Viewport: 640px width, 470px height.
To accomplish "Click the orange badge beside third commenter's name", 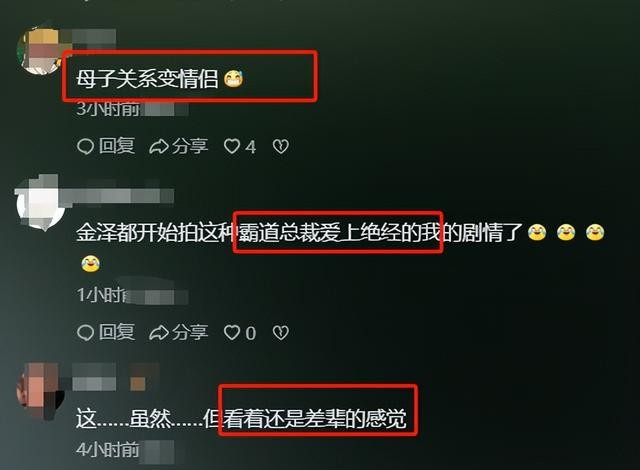I will (x=138, y=384).
